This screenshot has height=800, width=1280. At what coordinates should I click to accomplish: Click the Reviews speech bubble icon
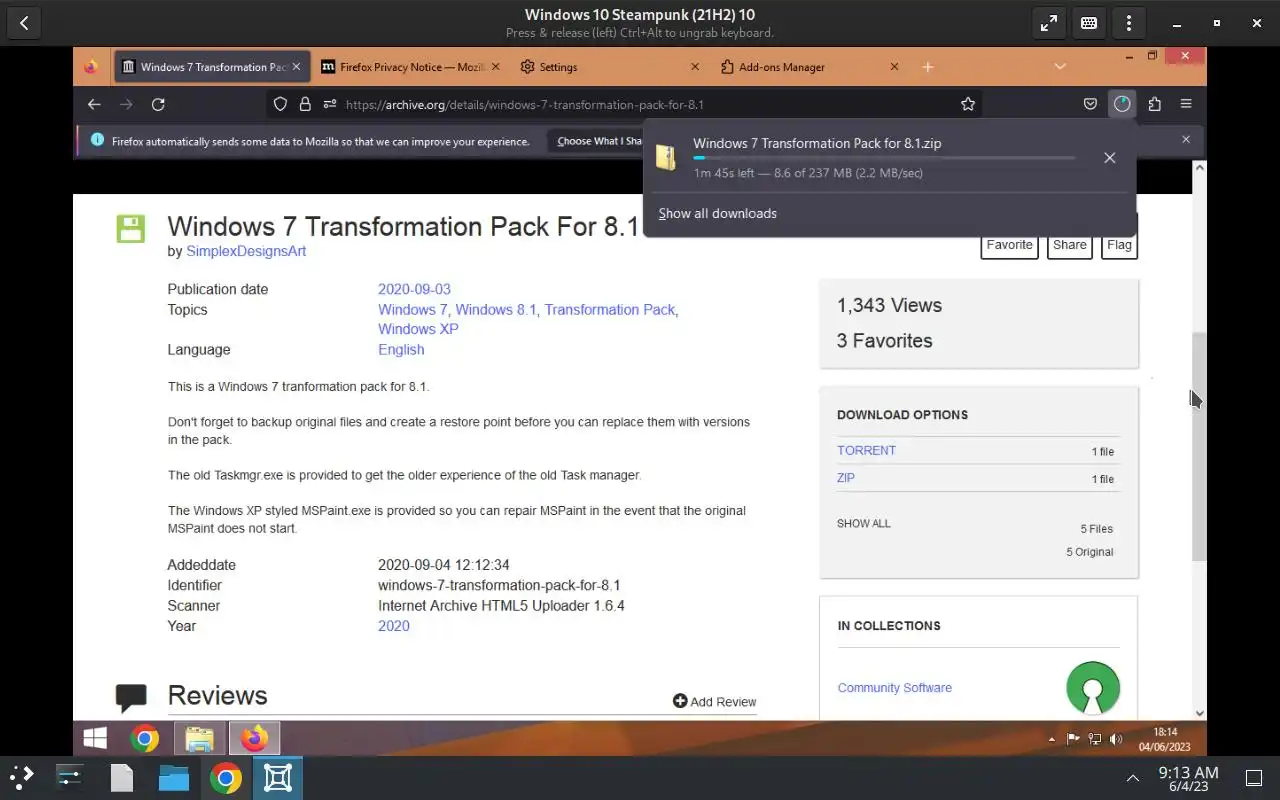(131, 697)
